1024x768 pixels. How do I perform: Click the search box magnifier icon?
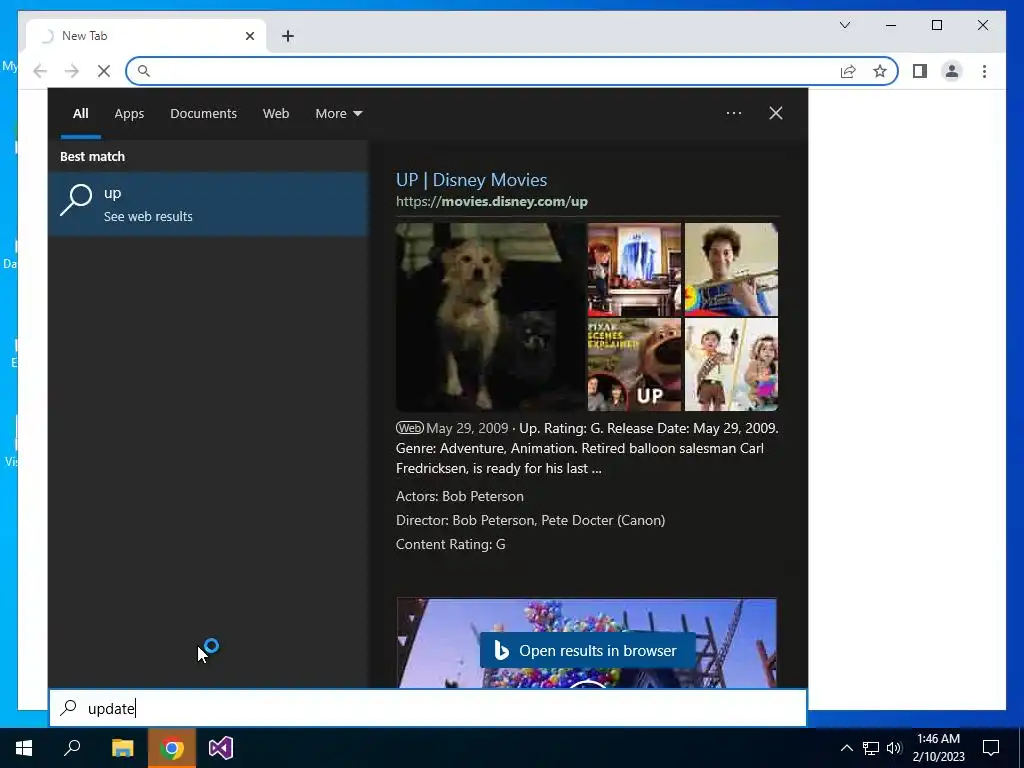69,708
